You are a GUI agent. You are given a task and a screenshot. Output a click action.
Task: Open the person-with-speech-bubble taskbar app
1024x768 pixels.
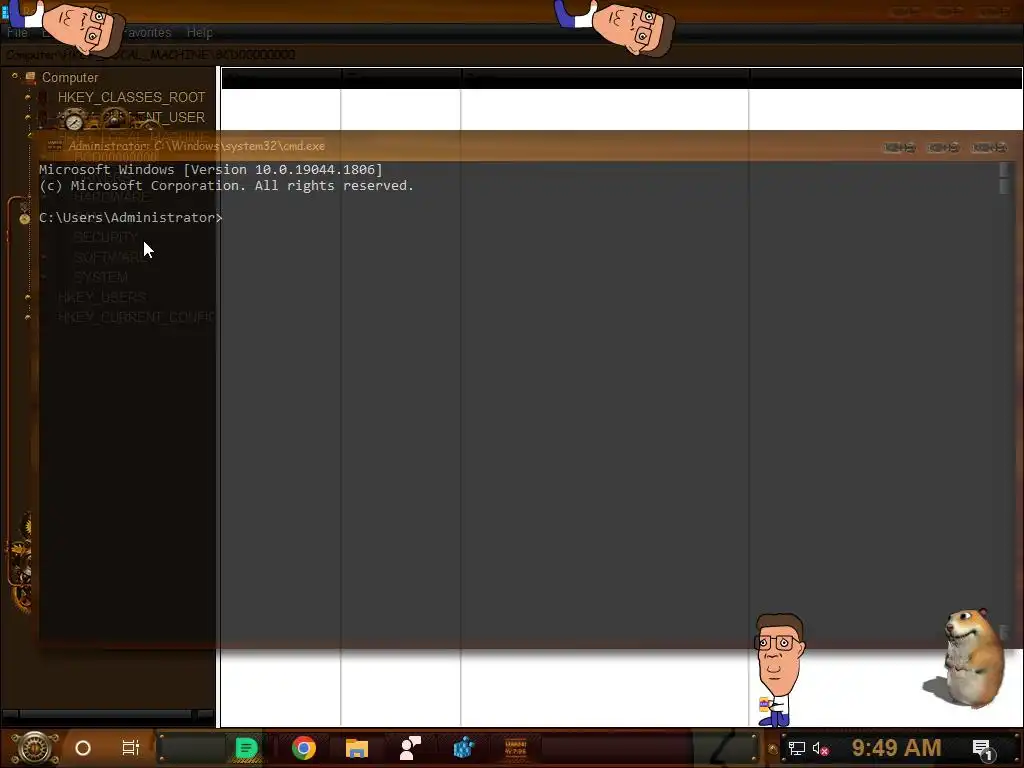(x=410, y=748)
